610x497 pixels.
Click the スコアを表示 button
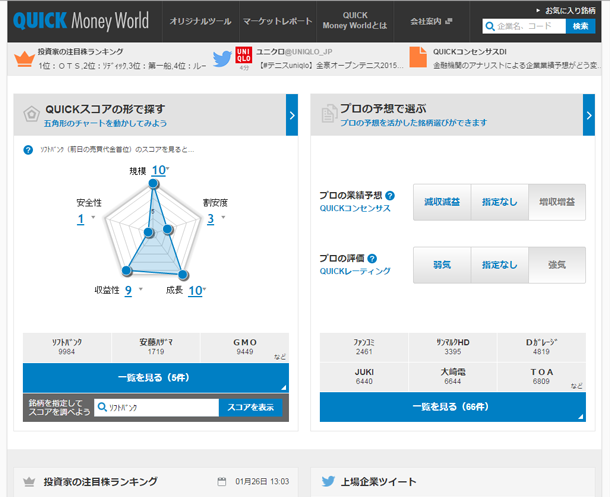(x=251, y=407)
